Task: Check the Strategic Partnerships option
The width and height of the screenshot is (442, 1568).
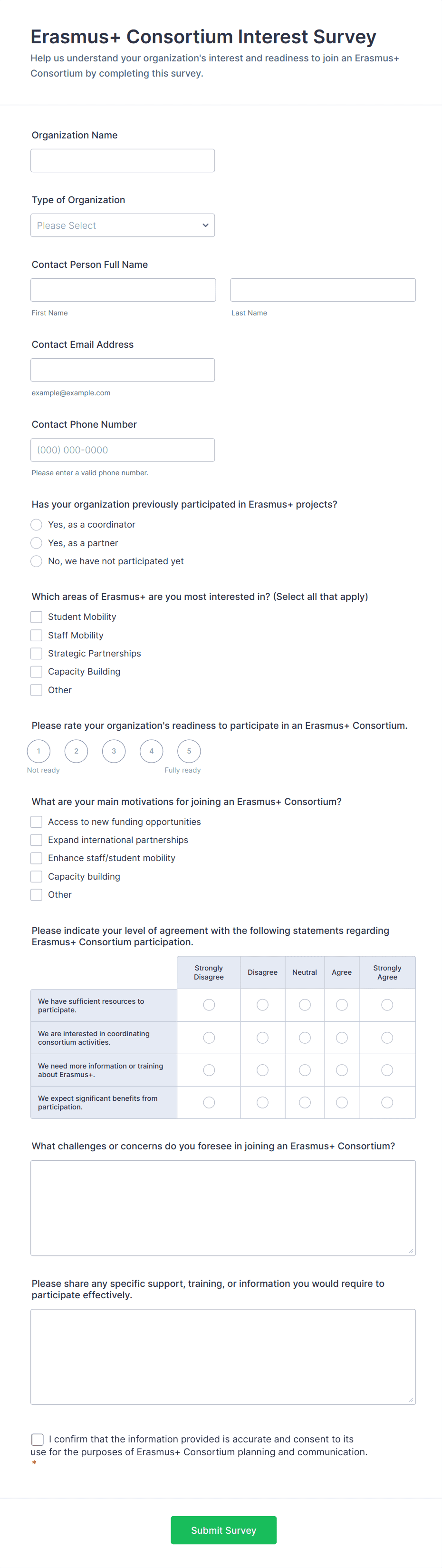Action: 36,653
